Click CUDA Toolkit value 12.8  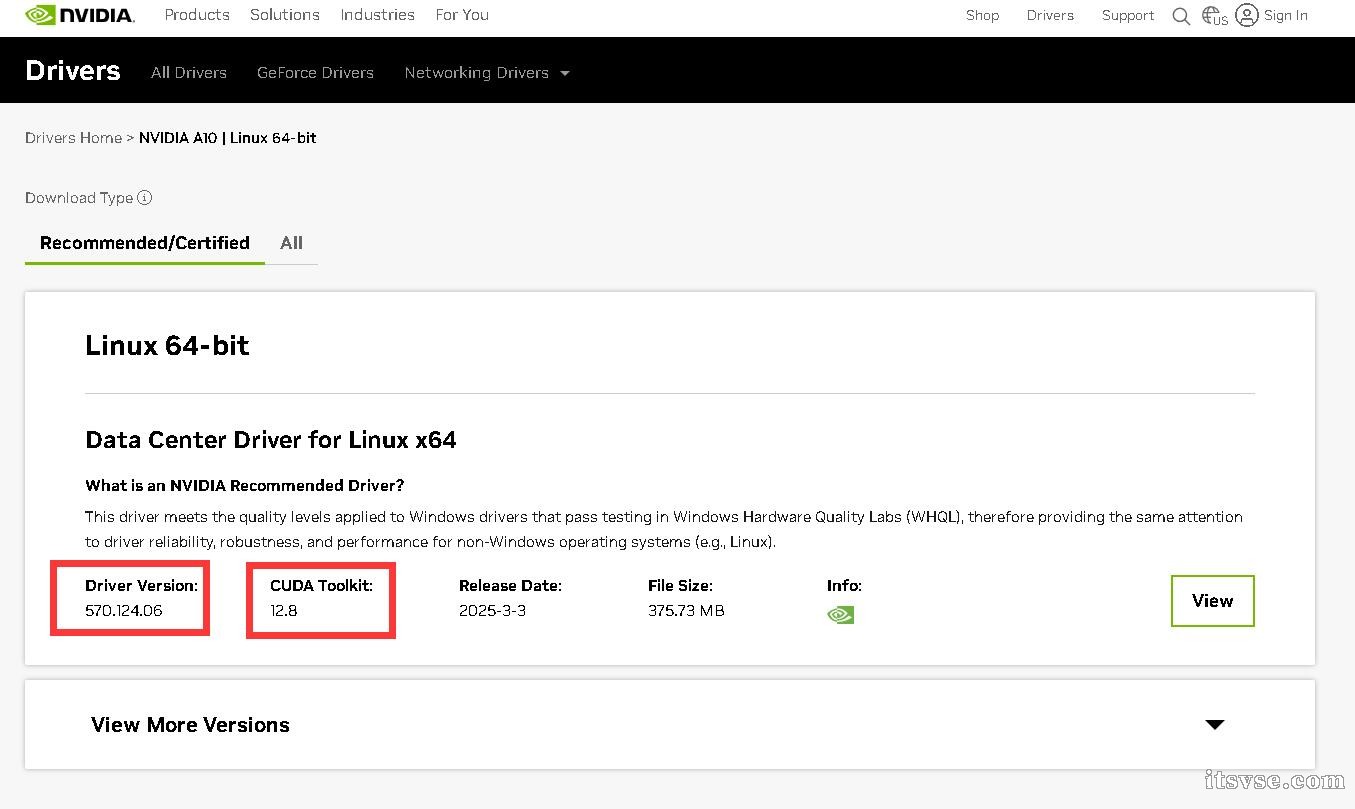click(x=284, y=610)
